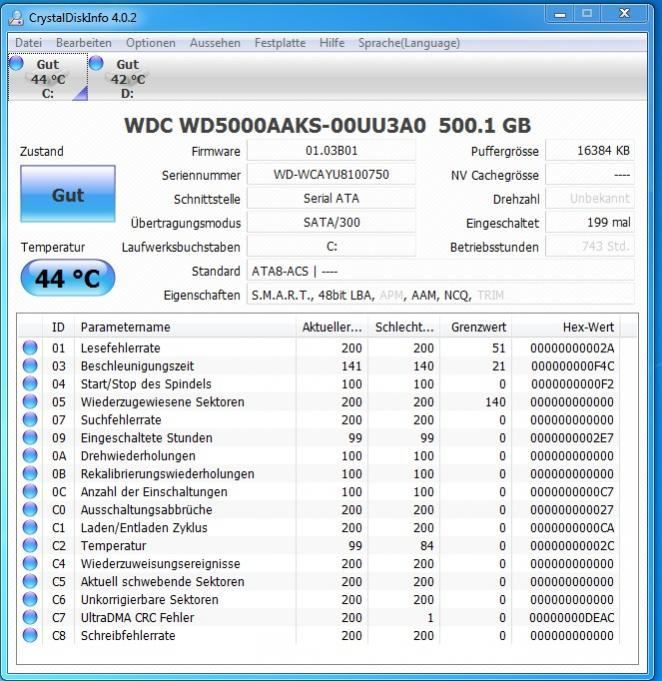Click status orb of Wiederzugewiesene Sektoren row
This screenshot has width=662, height=681.
[30, 401]
